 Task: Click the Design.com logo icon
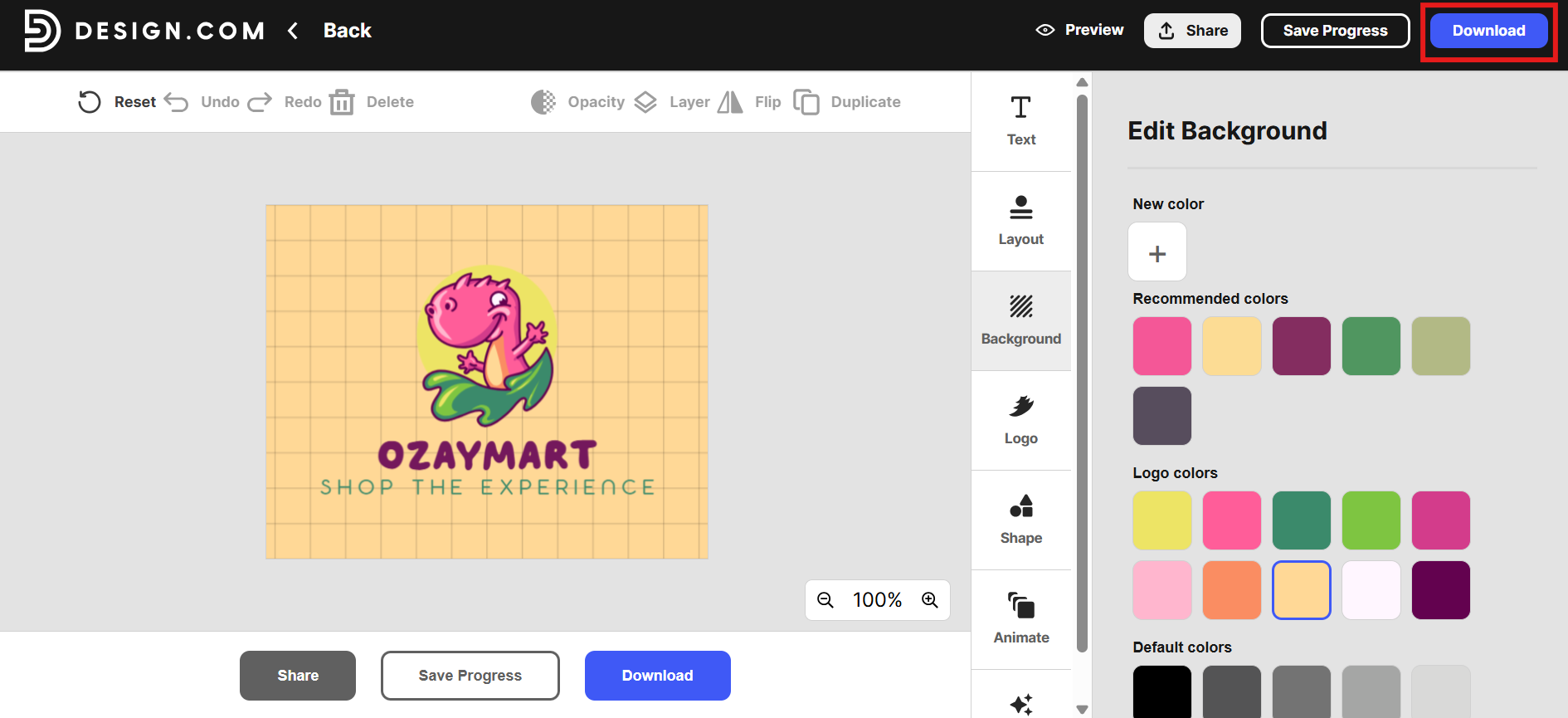click(41, 31)
